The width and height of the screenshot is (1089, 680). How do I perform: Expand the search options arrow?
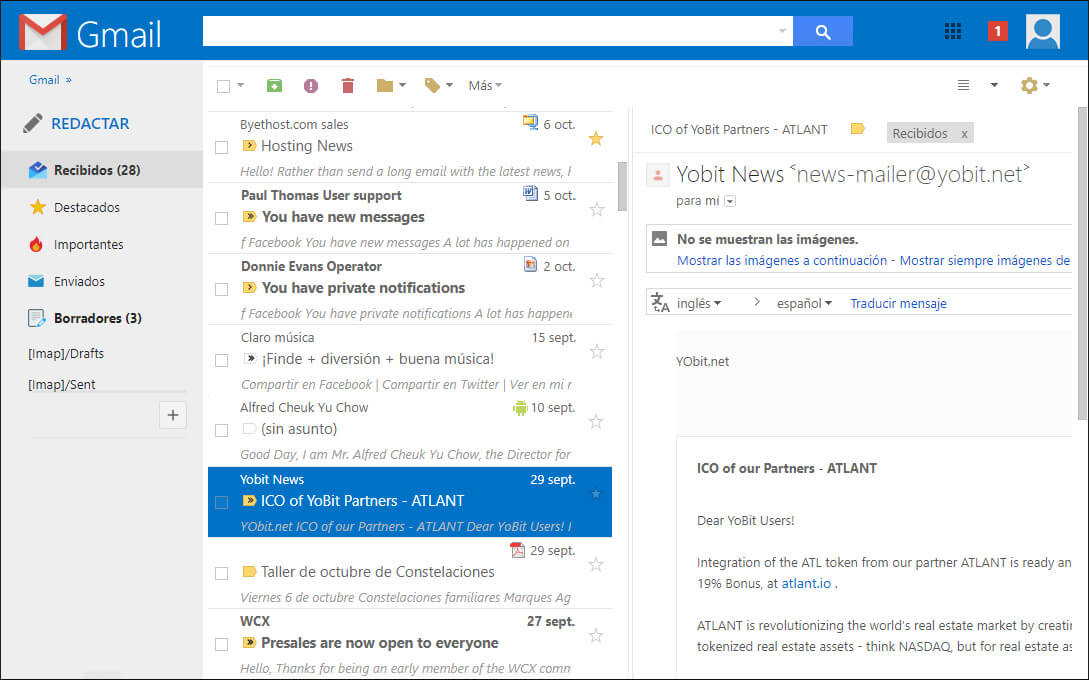[x=782, y=31]
